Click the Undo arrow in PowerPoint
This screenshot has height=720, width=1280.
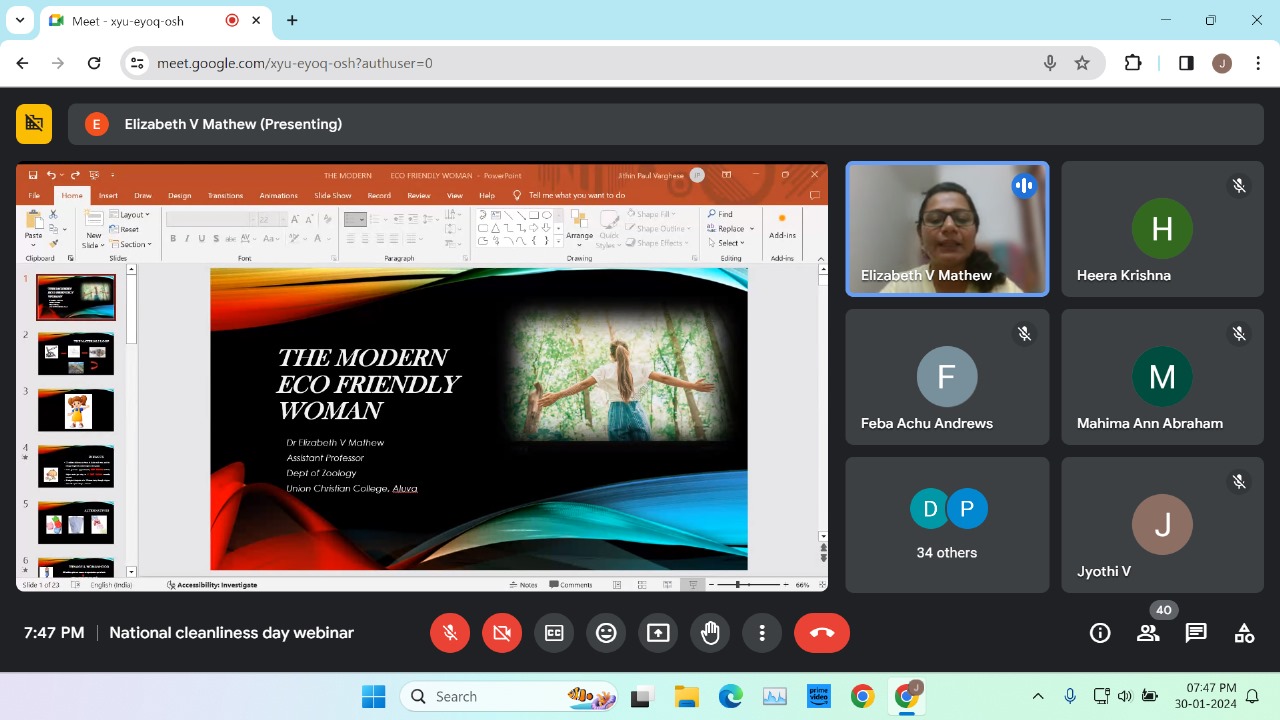[x=50, y=175]
